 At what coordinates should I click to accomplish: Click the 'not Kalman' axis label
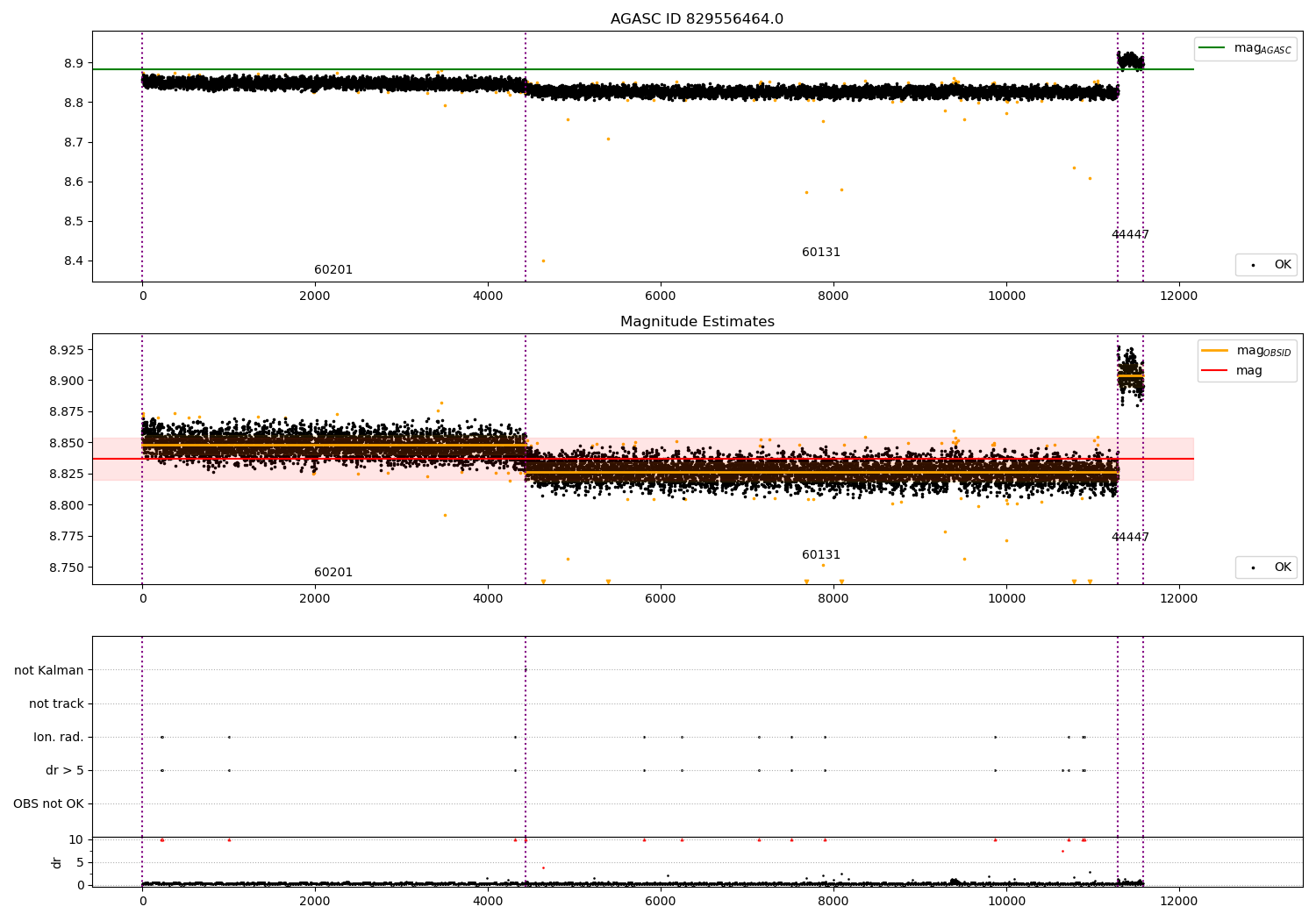49,671
